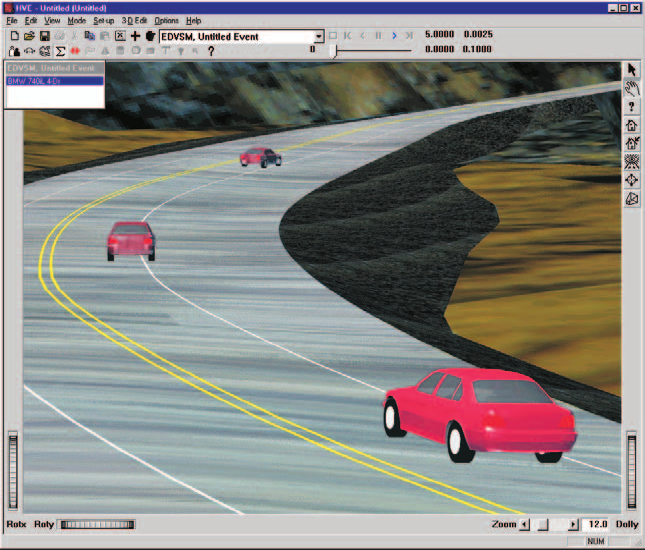
Task: Play forward with the blue arrow button
Action: 394,36
